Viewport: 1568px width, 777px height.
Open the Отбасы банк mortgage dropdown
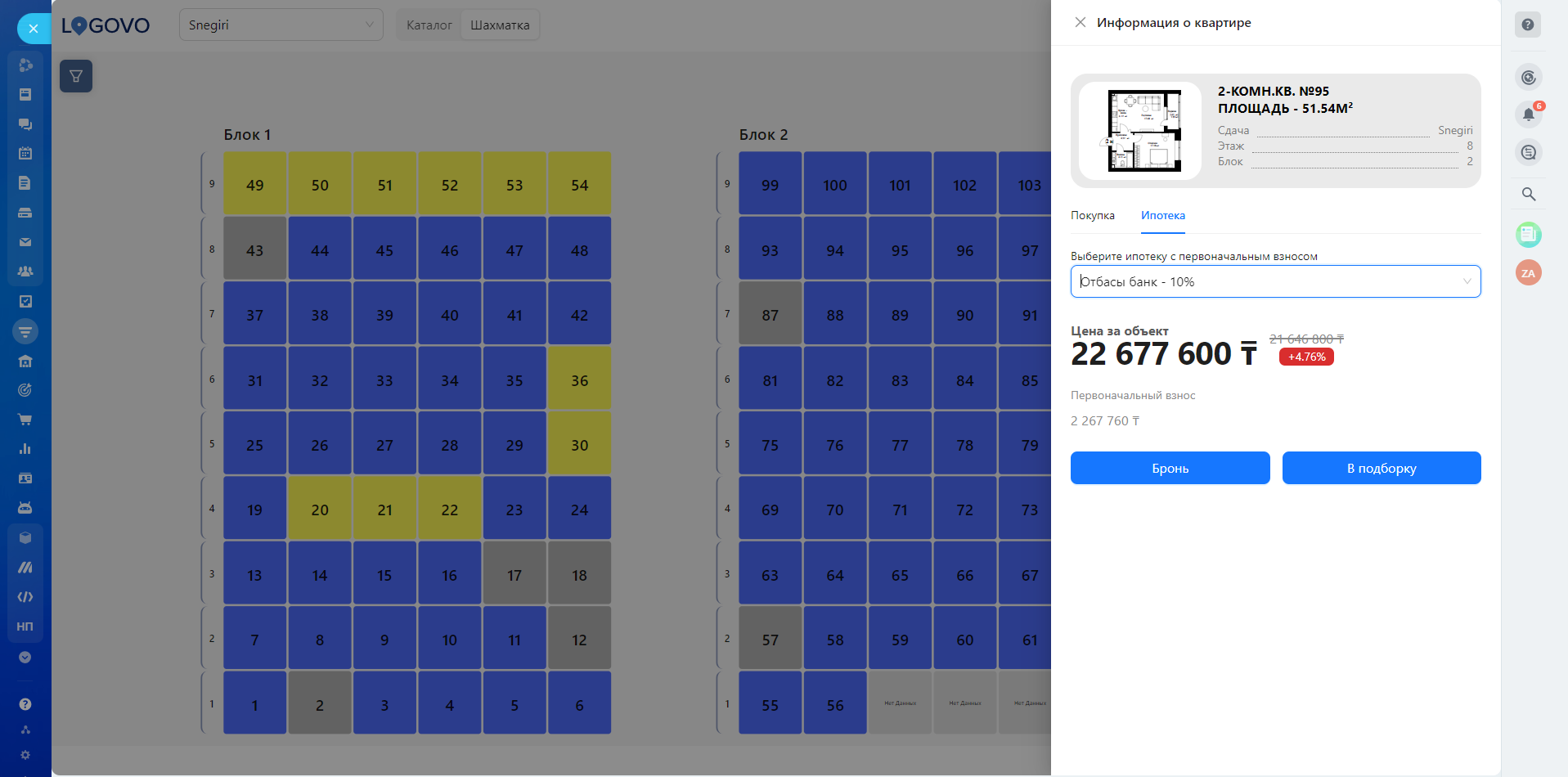1275,281
